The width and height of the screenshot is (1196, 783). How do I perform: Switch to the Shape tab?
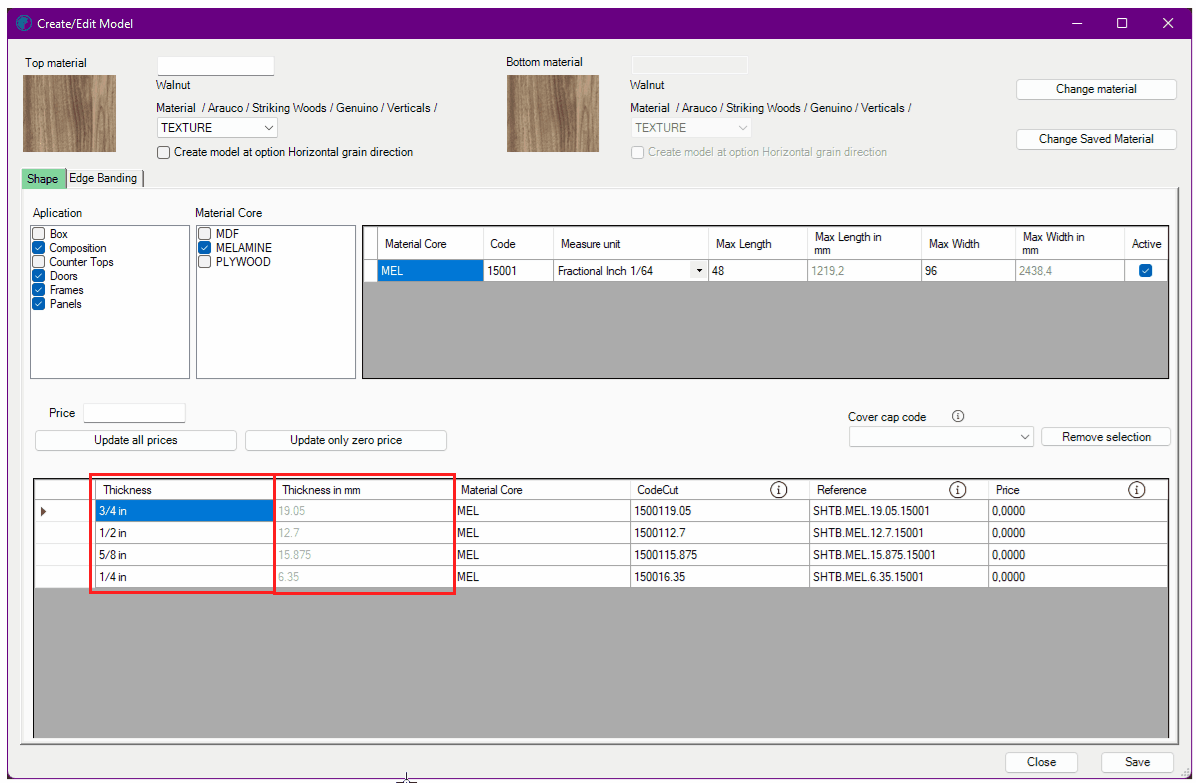click(43, 178)
